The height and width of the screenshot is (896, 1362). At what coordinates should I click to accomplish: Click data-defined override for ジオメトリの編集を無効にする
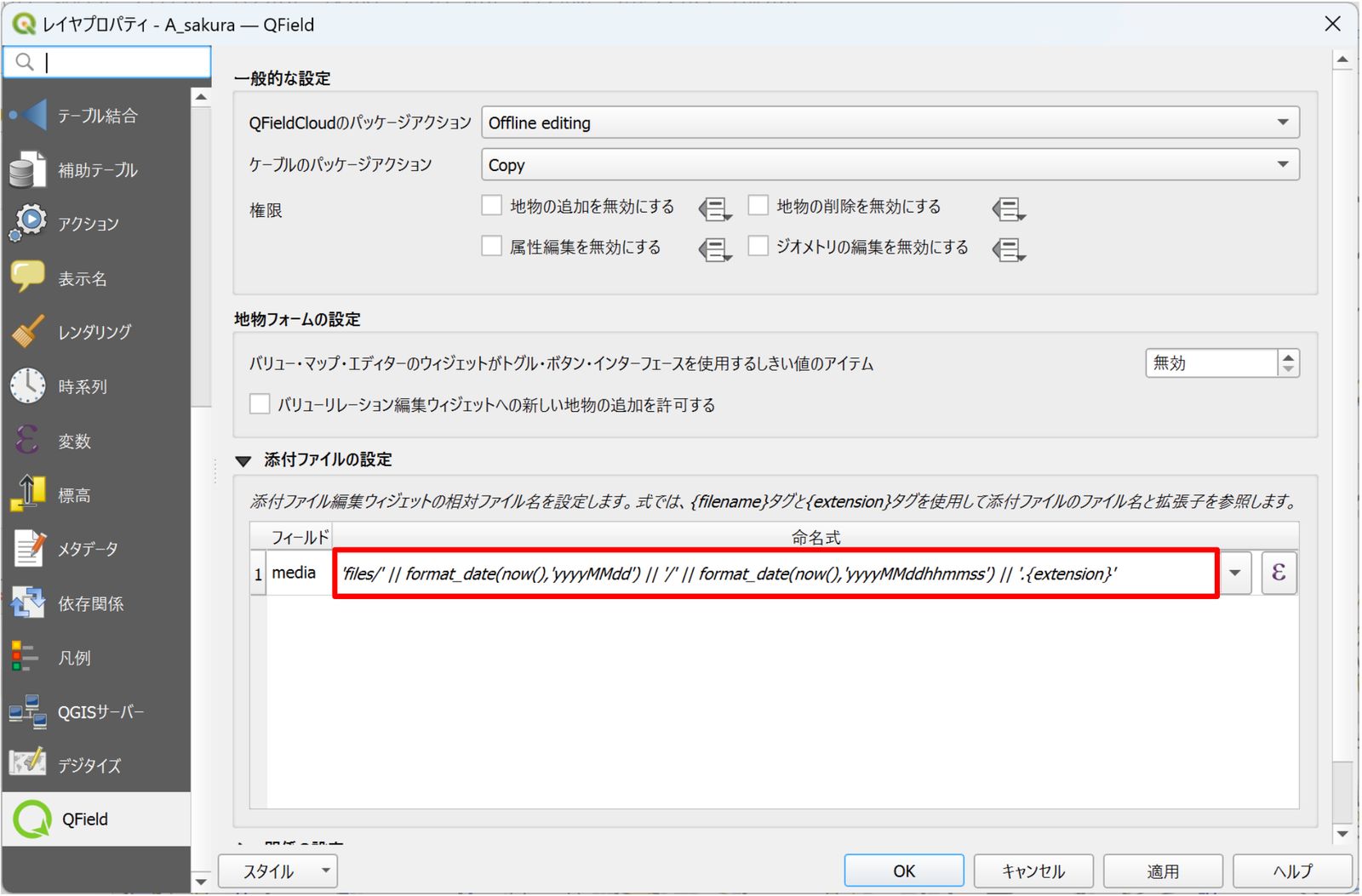1009,249
